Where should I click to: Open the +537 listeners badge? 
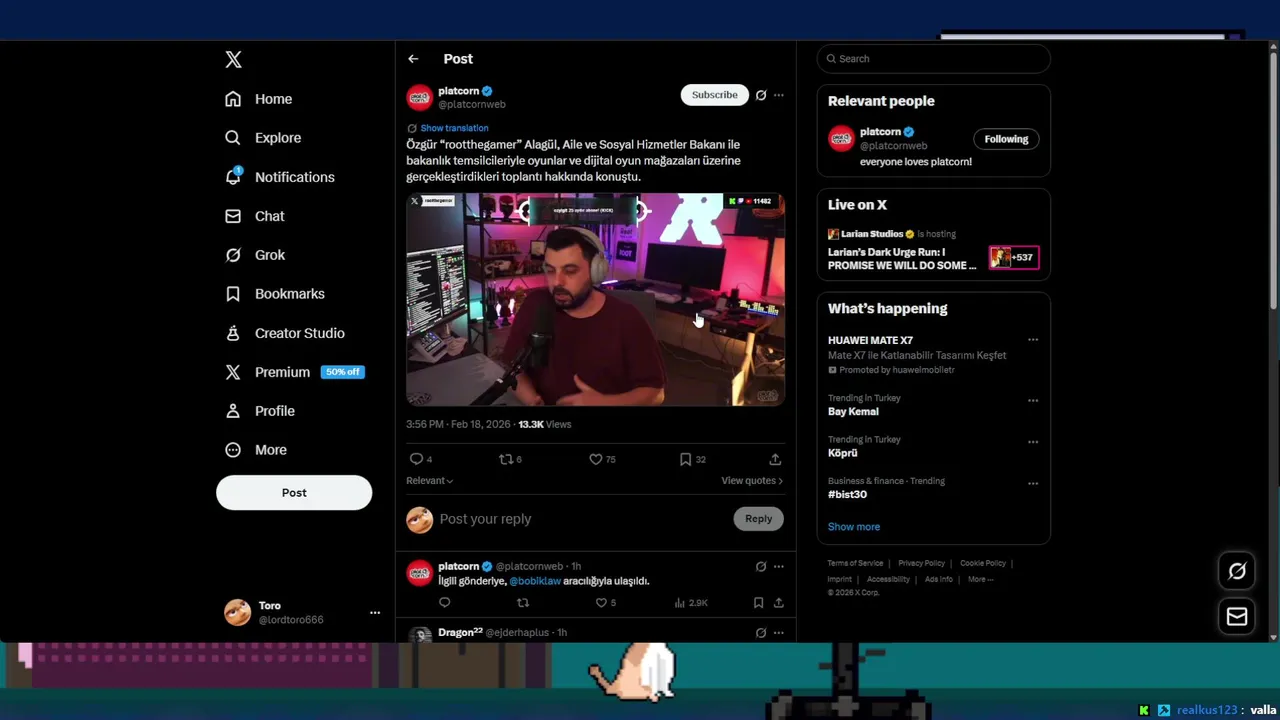[x=1014, y=258]
